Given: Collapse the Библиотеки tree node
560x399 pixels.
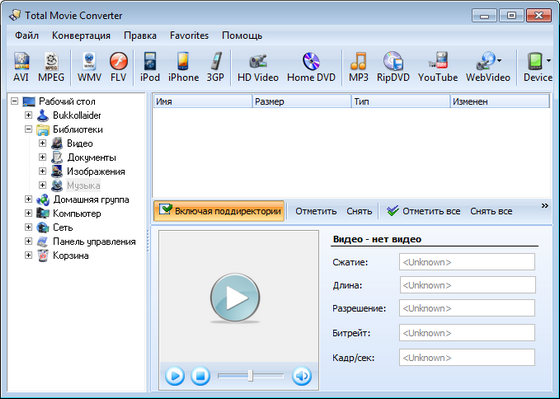Looking at the screenshot, I should click(x=29, y=129).
